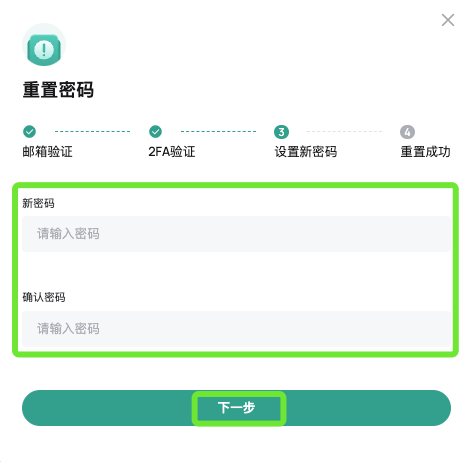Click the 新密码 field label

38,203
